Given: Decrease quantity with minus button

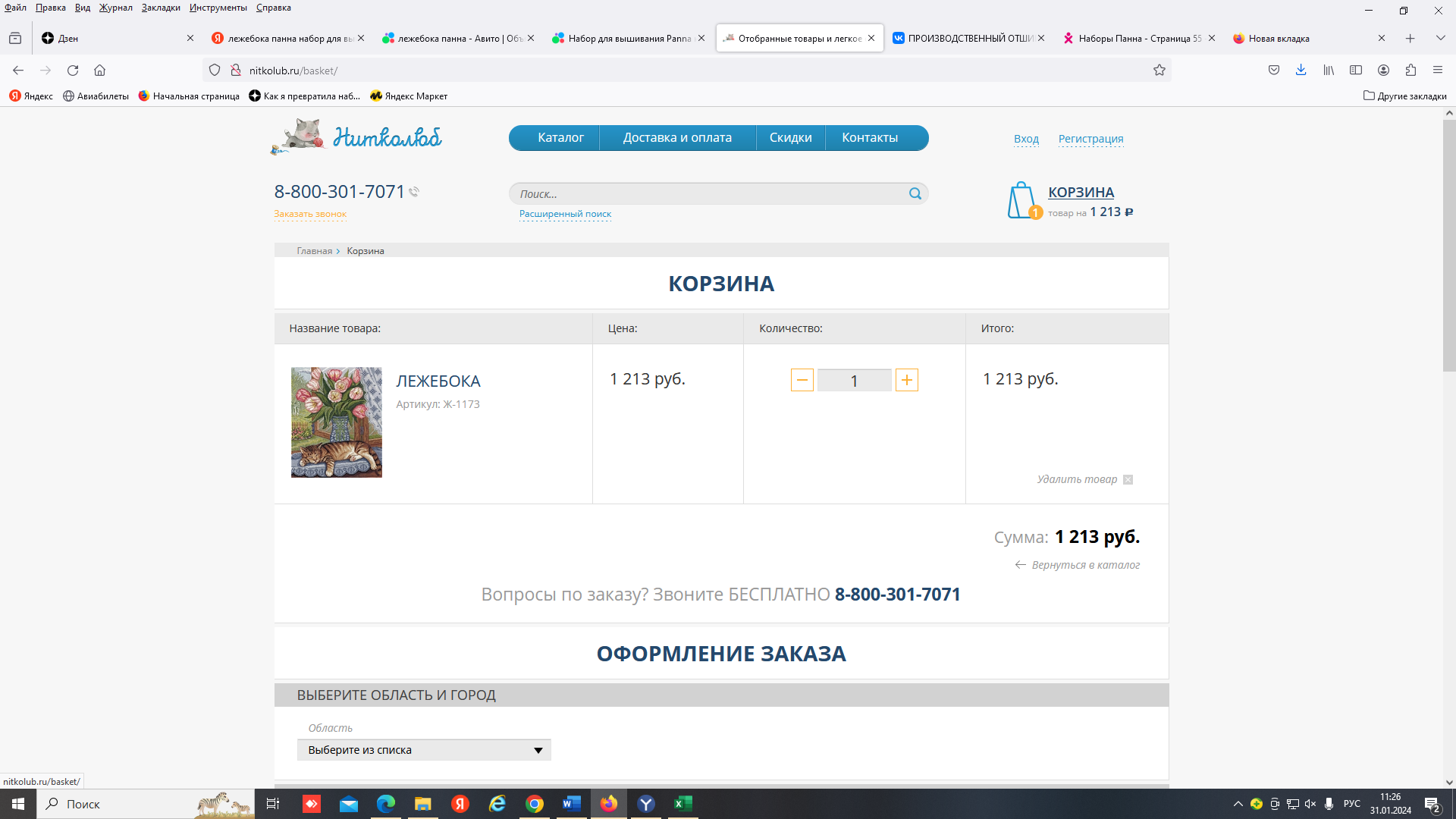Looking at the screenshot, I should tap(802, 380).
